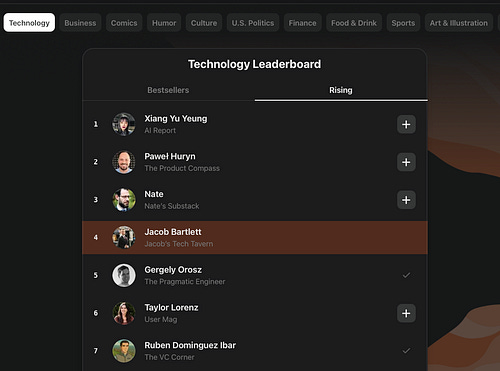Open The Pragmatic Engineer publication

click(x=185, y=282)
